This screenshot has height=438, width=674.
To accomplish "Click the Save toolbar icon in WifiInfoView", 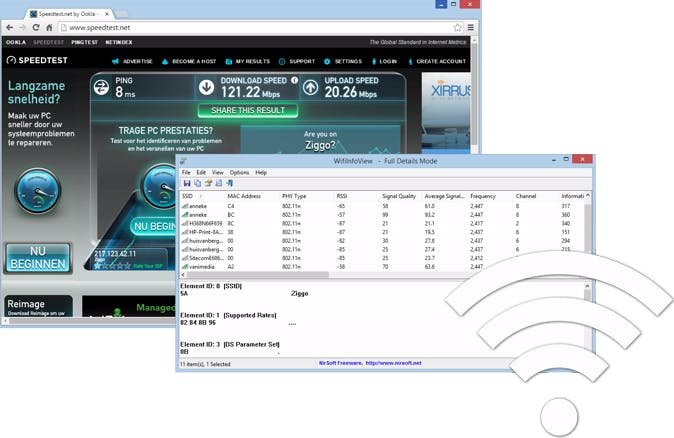I will pos(187,183).
